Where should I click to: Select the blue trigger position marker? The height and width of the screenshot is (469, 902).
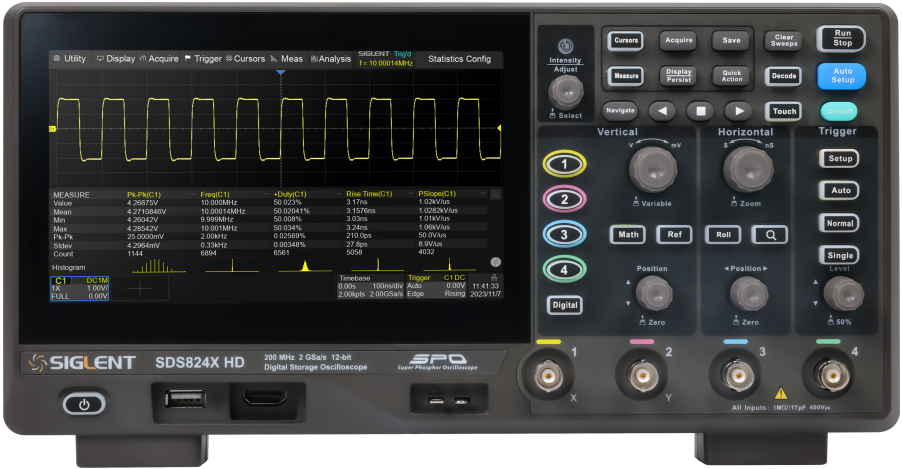click(281, 73)
